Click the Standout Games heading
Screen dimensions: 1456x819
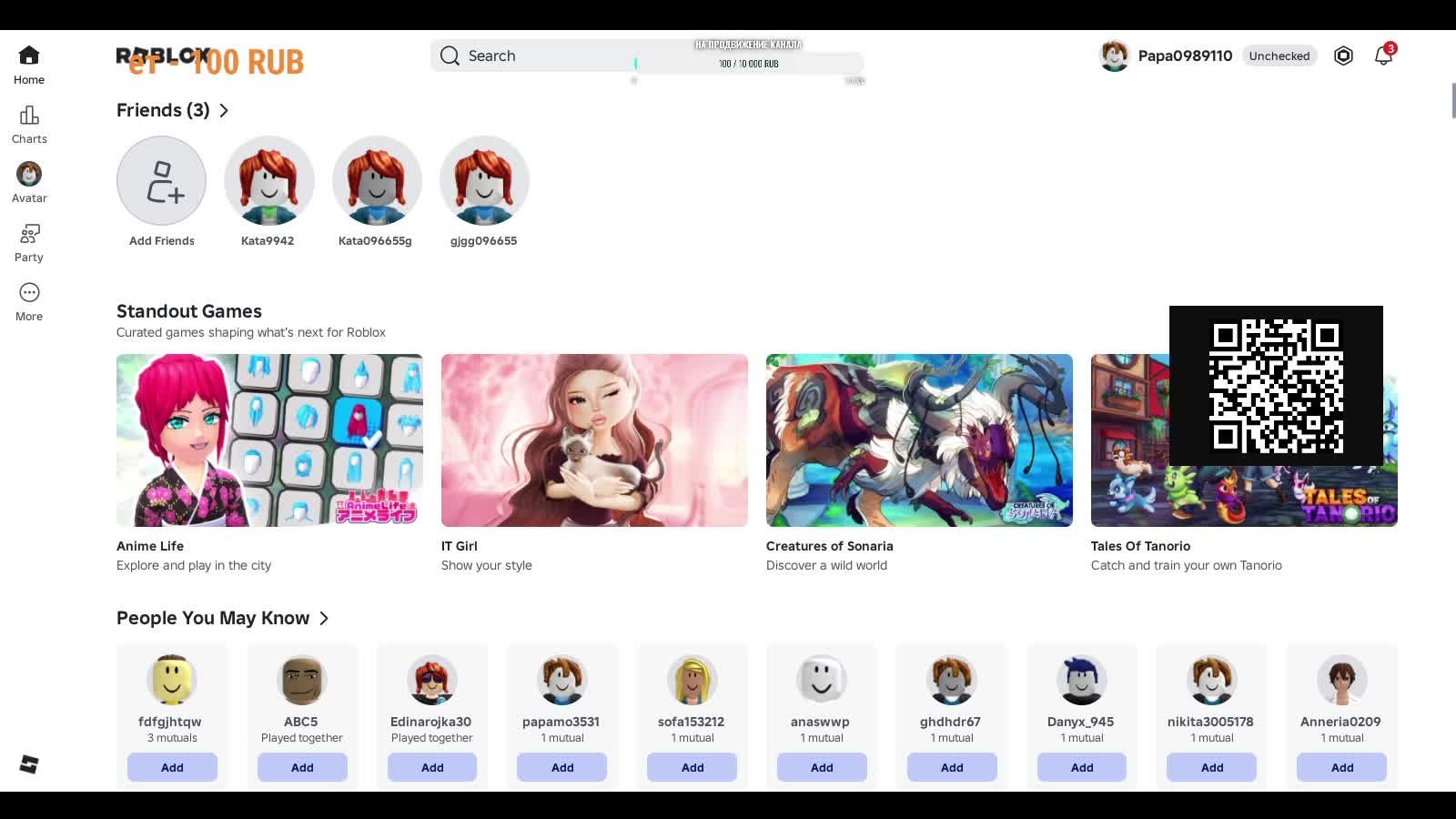(x=189, y=311)
